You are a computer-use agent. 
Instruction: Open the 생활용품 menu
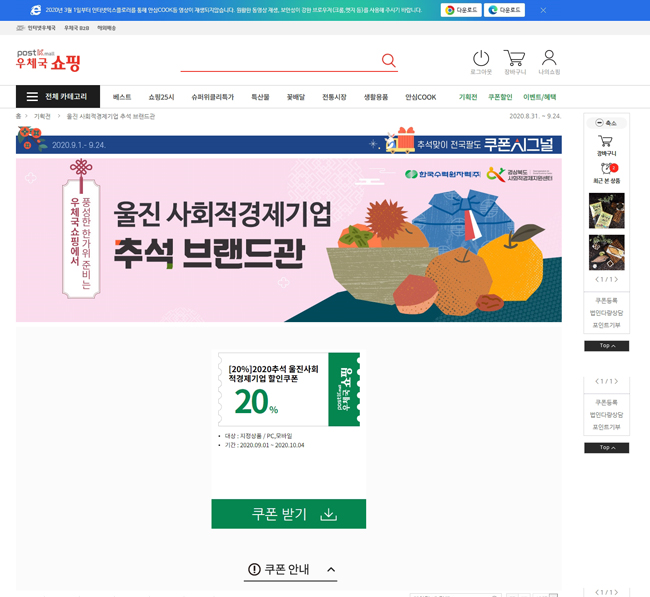pos(376,97)
